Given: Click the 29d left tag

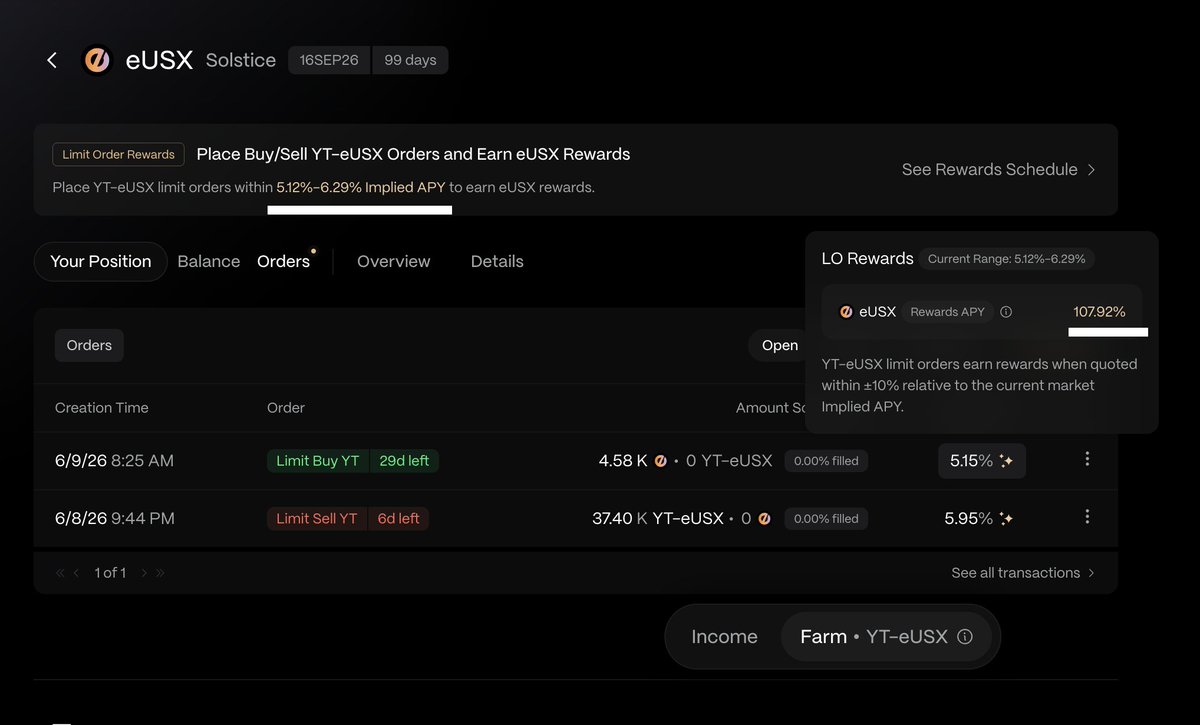Looking at the screenshot, I should coord(404,461).
